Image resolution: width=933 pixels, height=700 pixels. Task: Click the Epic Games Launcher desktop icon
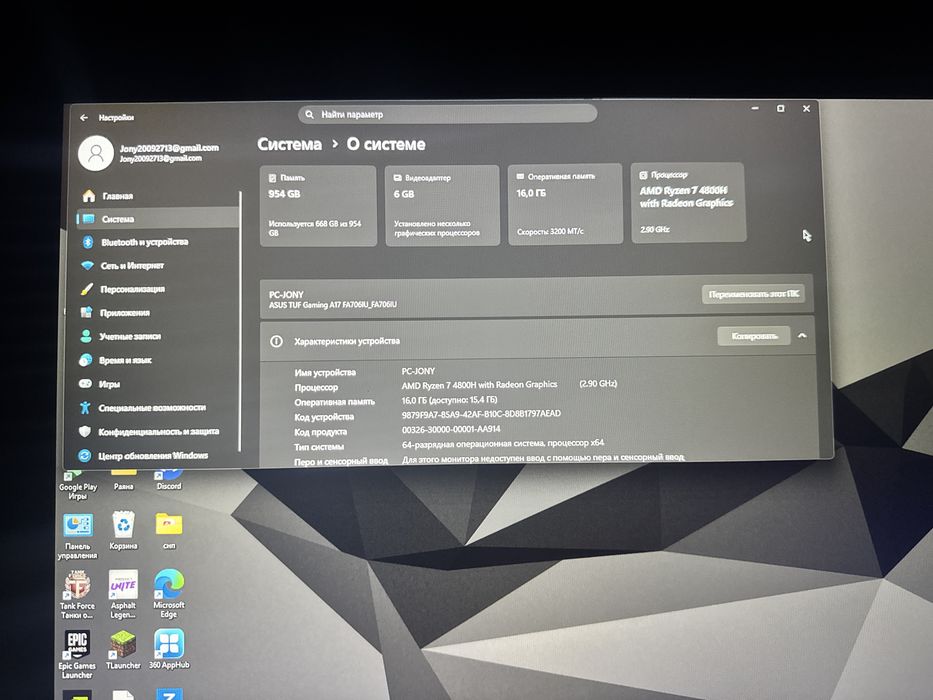(77, 654)
